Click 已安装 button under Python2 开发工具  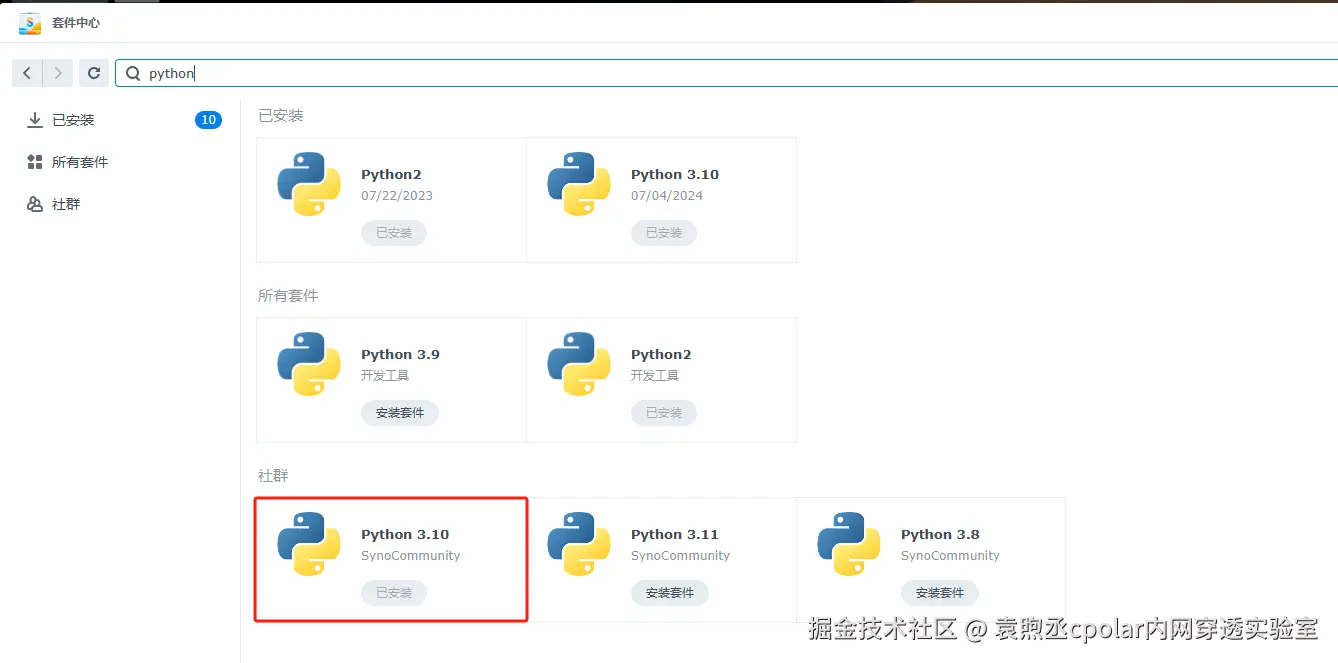click(664, 413)
